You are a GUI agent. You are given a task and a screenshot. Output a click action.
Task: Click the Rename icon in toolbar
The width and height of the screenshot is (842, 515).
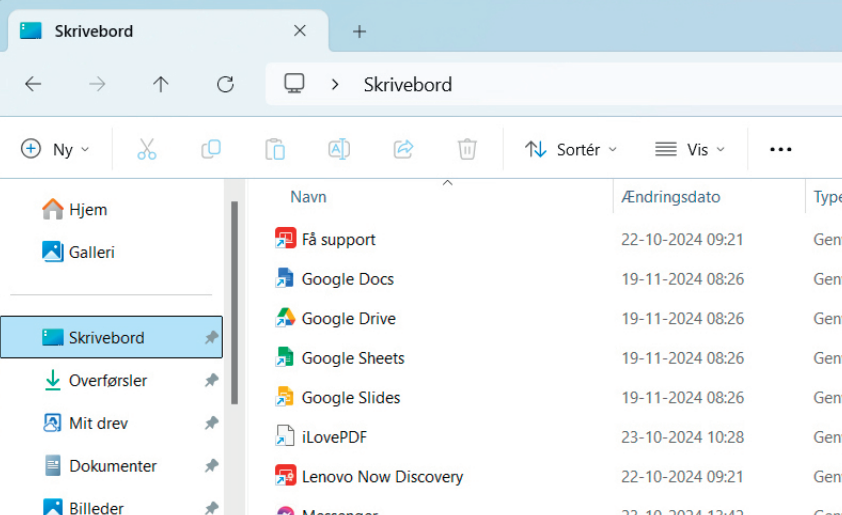click(x=339, y=149)
